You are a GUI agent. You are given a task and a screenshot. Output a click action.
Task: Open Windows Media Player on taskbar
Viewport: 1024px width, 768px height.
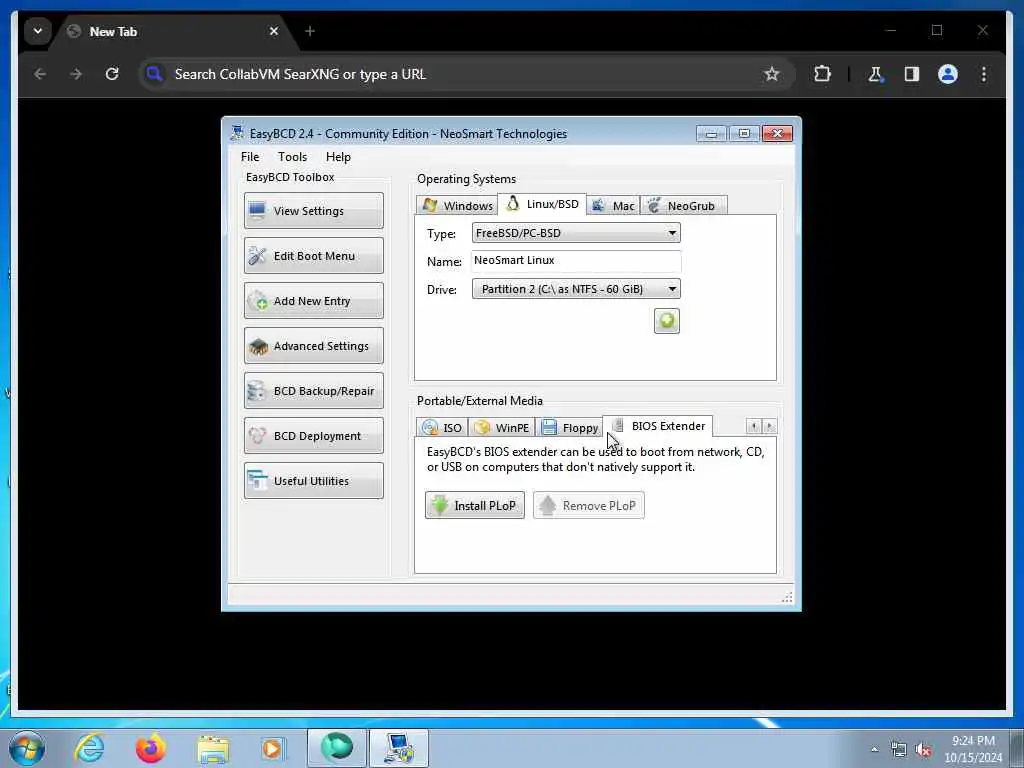pyautogui.click(x=272, y=748)
